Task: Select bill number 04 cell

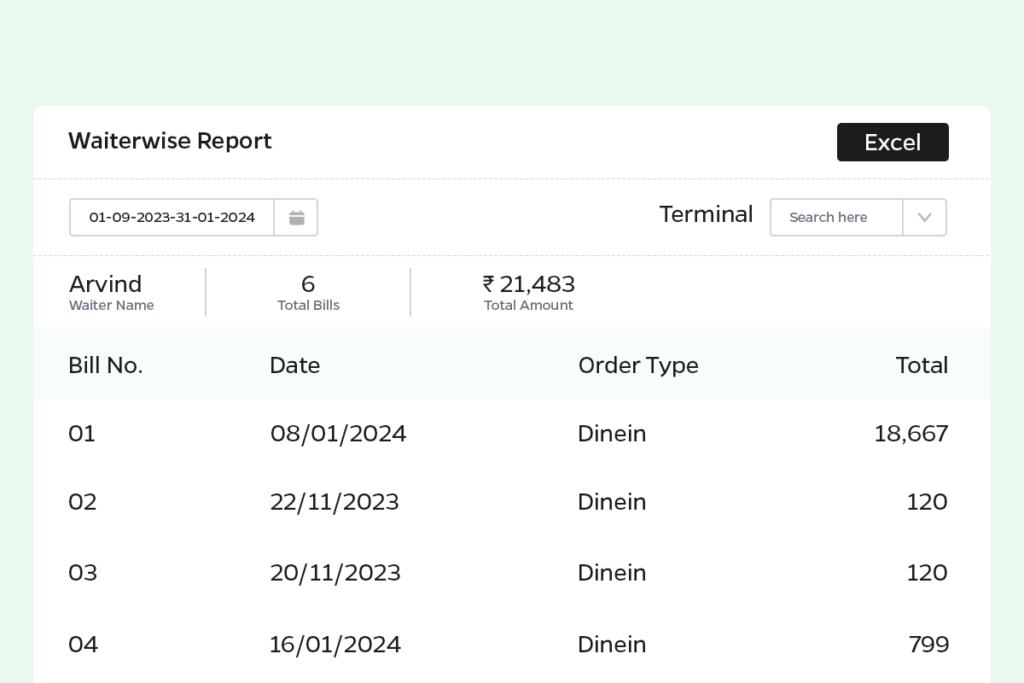Action: click(83, 644)
